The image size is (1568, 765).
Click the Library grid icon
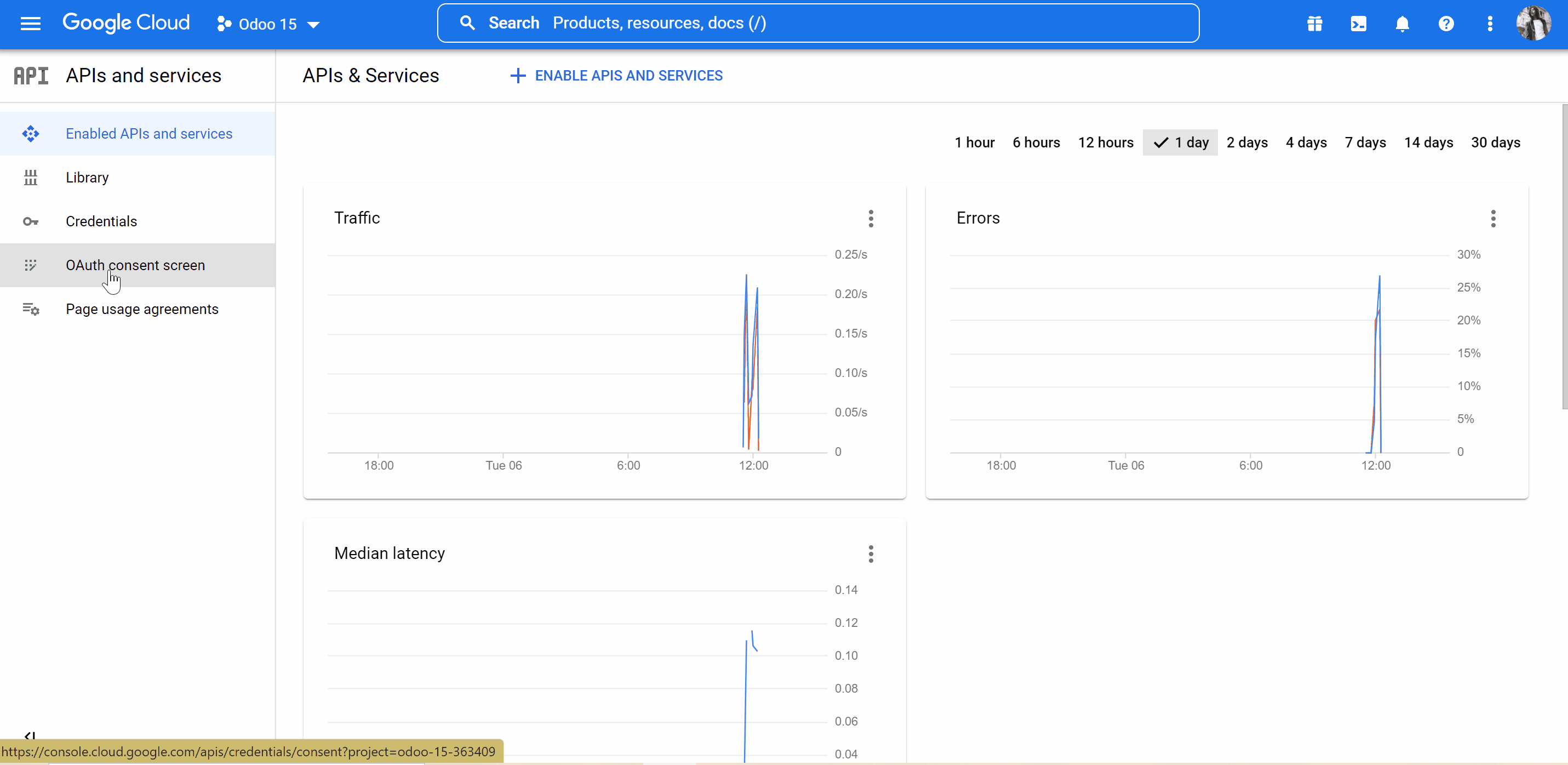(x=31, y=177)
